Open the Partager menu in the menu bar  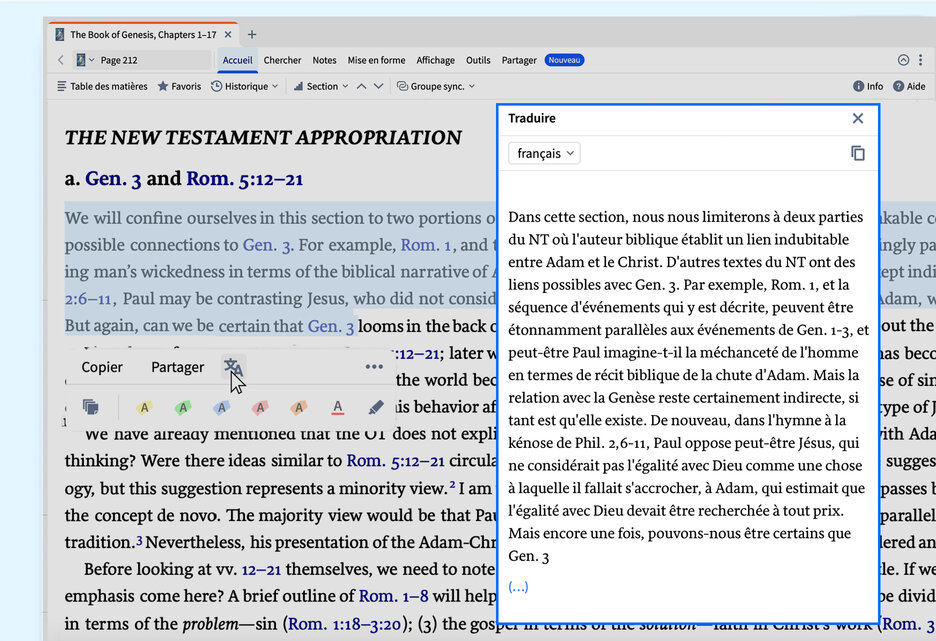click(x=519, y=60)
